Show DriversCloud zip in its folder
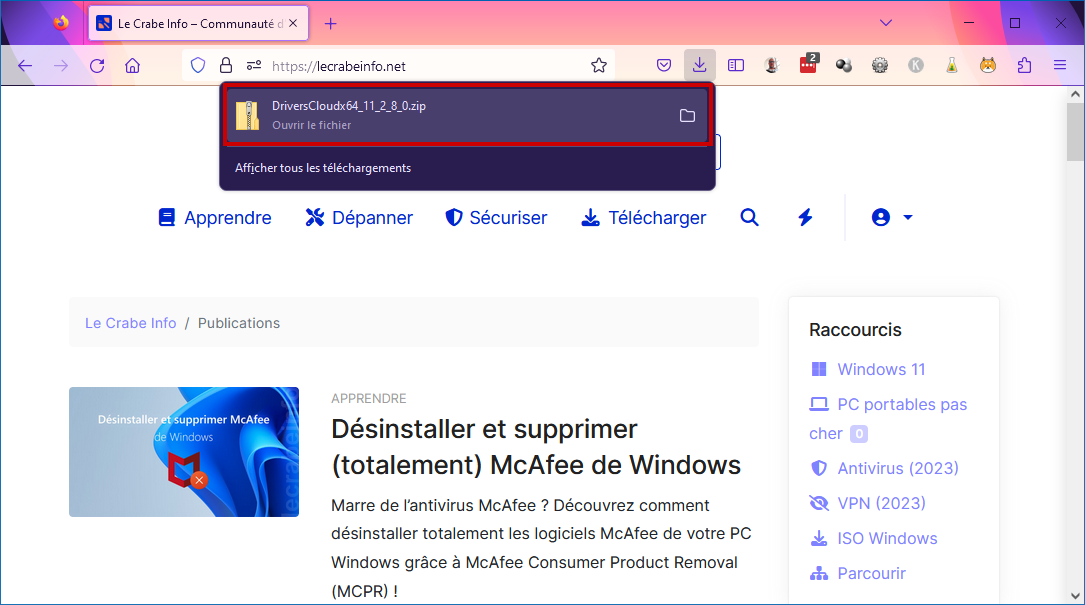 (687, 116)
